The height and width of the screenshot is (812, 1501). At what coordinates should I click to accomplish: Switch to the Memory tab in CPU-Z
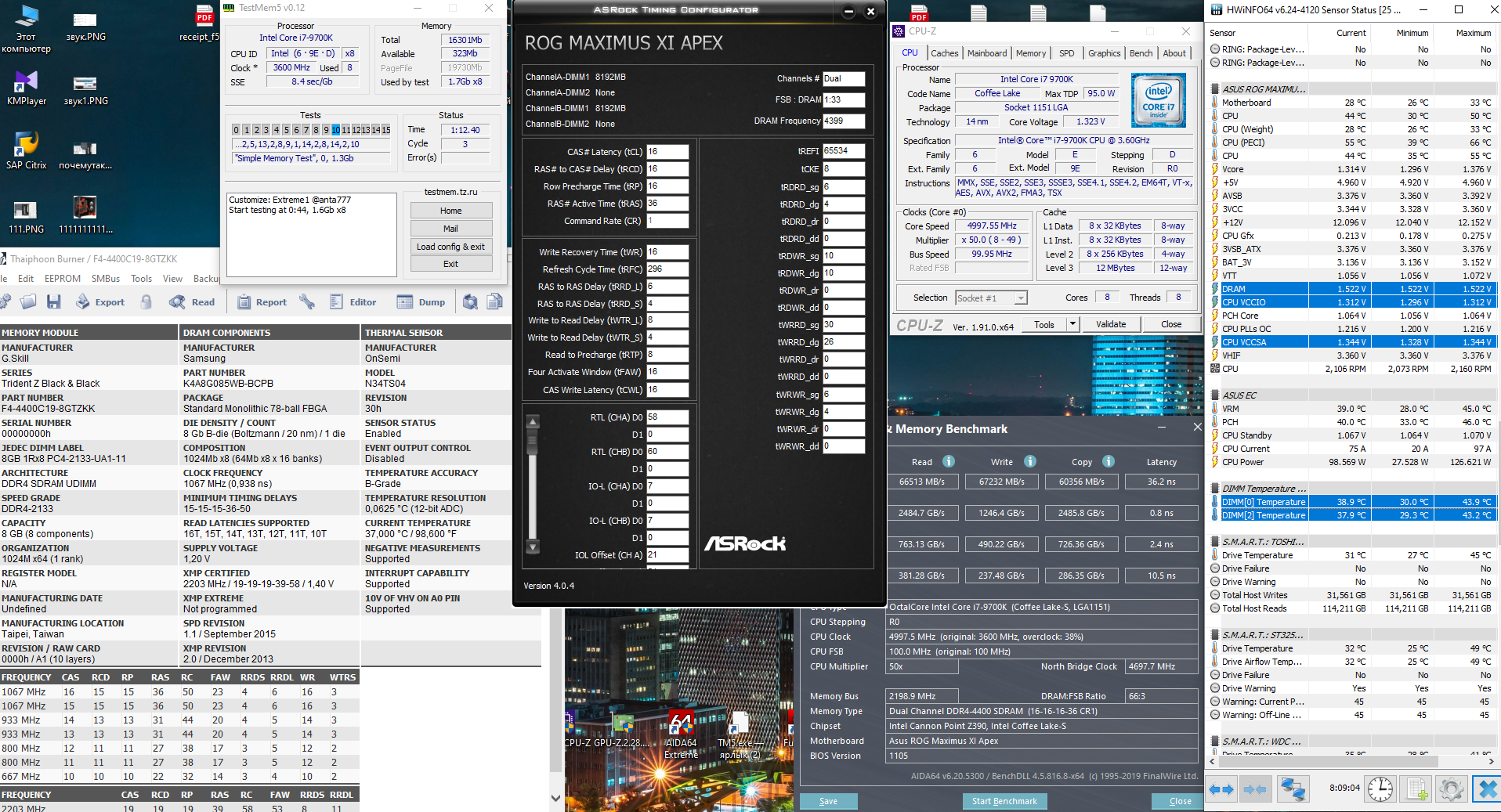tap(1031, 53)
